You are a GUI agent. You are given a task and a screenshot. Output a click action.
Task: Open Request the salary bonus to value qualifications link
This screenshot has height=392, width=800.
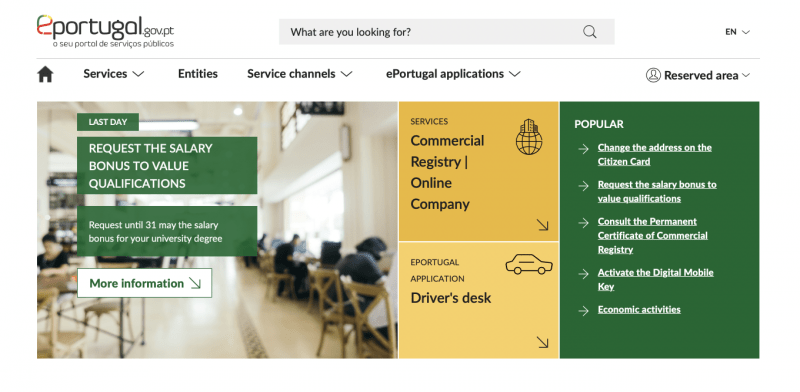tap(657, 191)
